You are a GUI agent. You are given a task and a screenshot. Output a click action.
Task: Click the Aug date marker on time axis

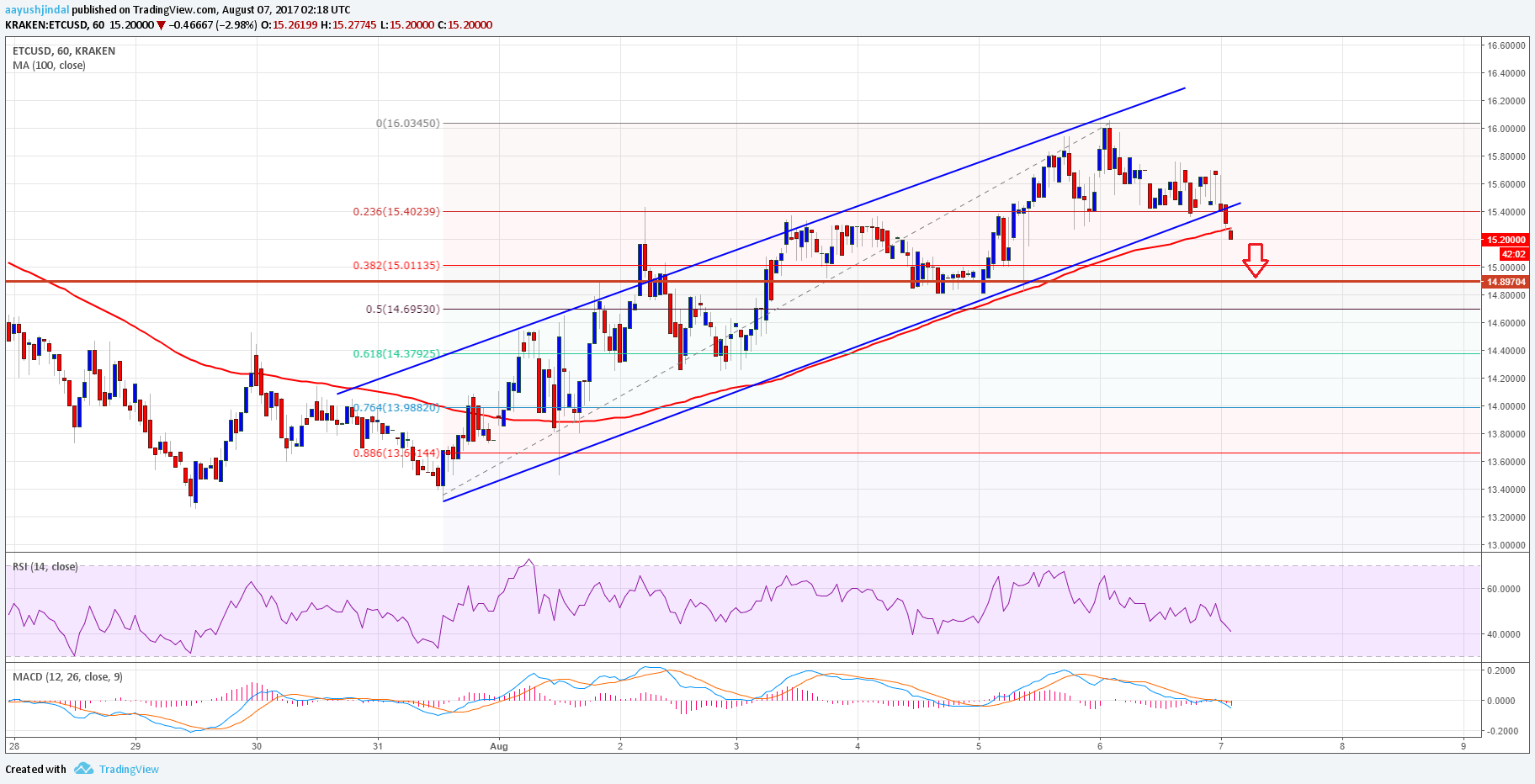tap(499, 745)
